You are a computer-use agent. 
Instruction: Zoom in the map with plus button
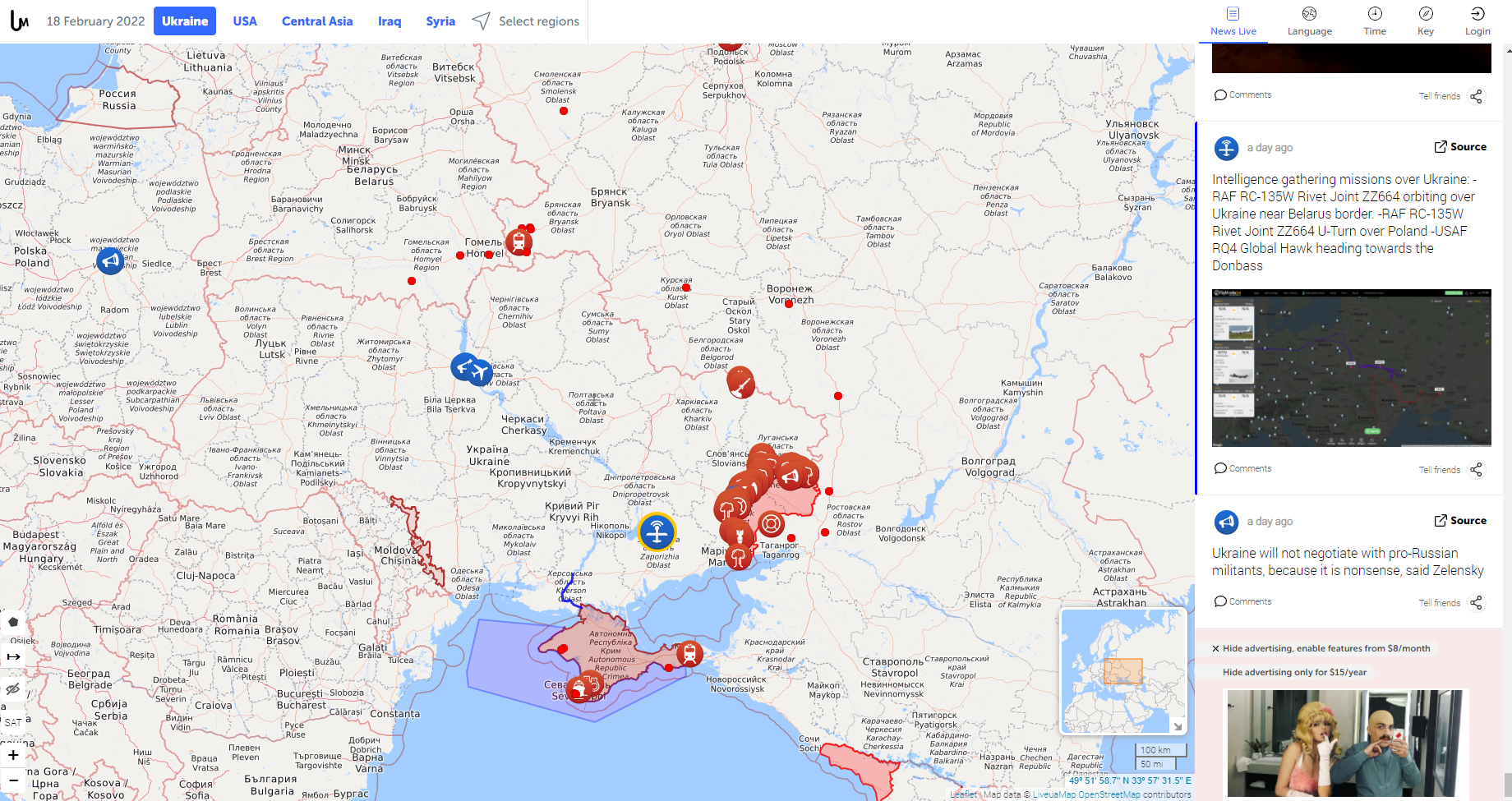click(13, 755)
